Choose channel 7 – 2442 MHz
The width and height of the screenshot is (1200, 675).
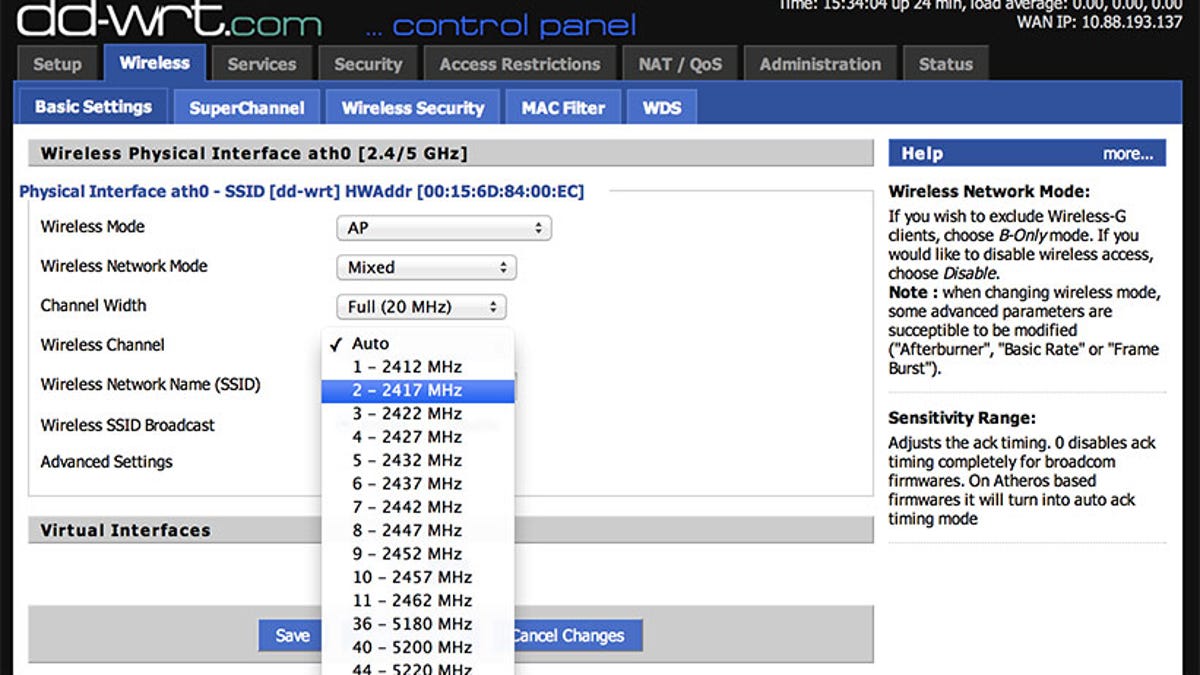pyautogui.click(x=418, y=507)
